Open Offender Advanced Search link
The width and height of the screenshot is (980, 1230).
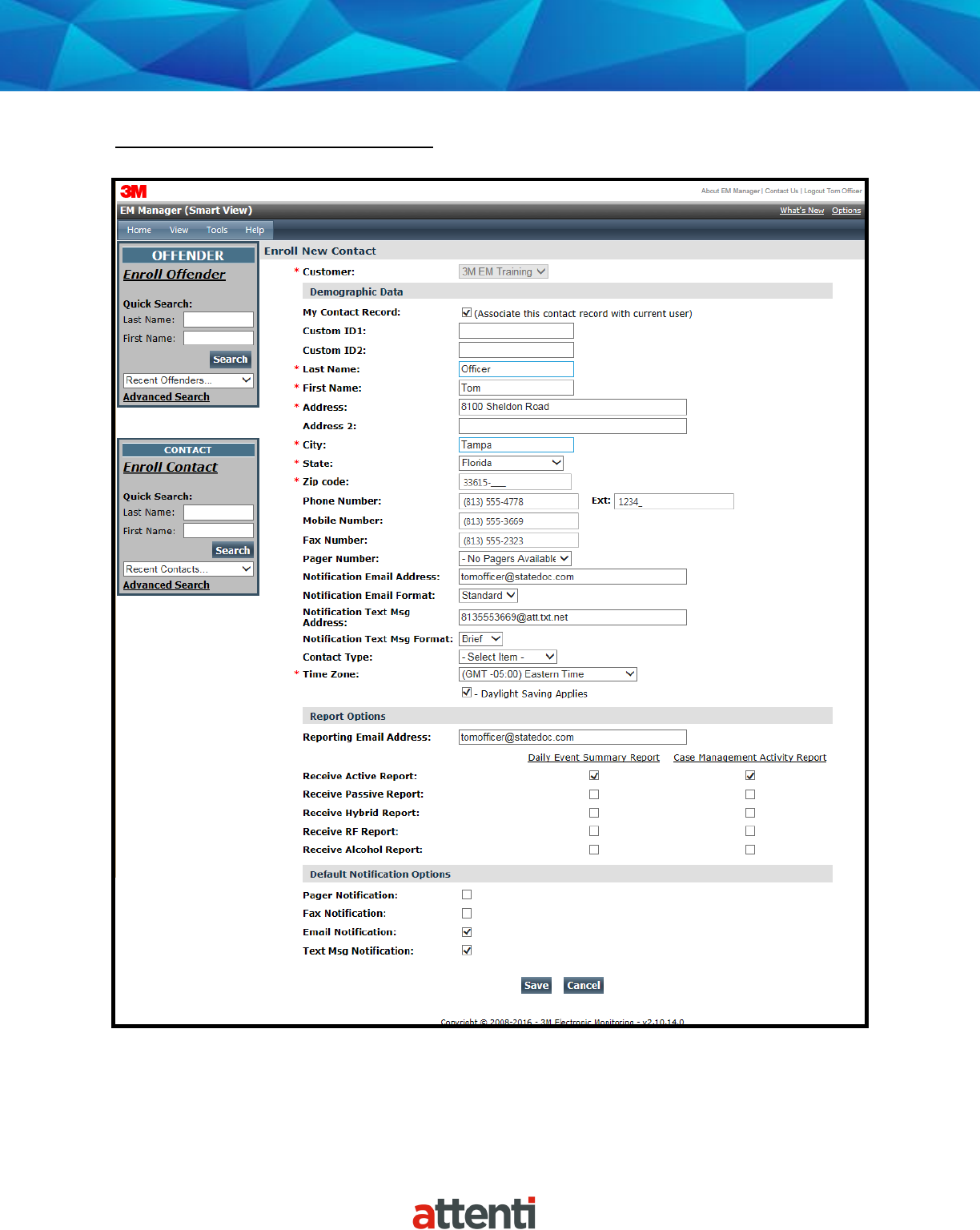click(167, 397)
